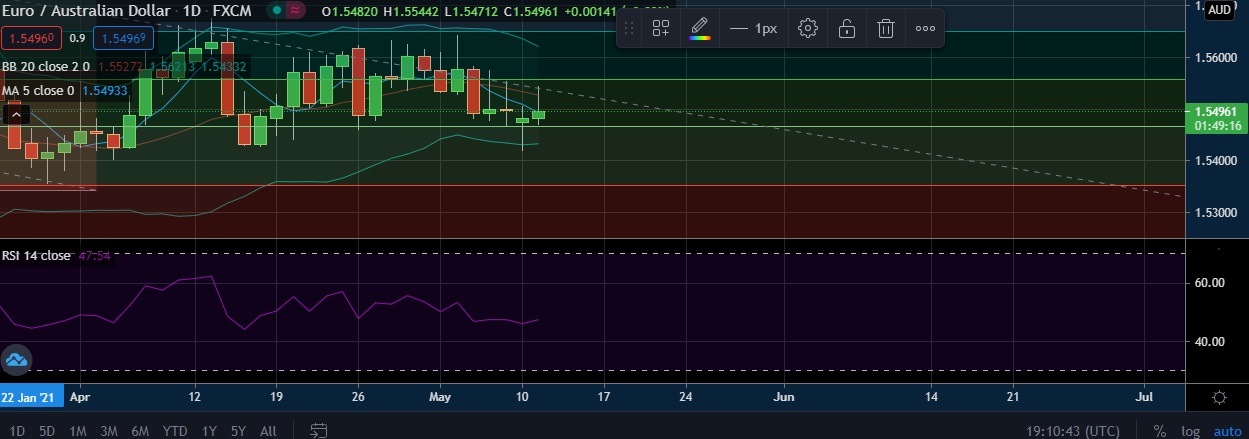
Task: Open drawing settings gear icon
Action: tap(808, 28)
